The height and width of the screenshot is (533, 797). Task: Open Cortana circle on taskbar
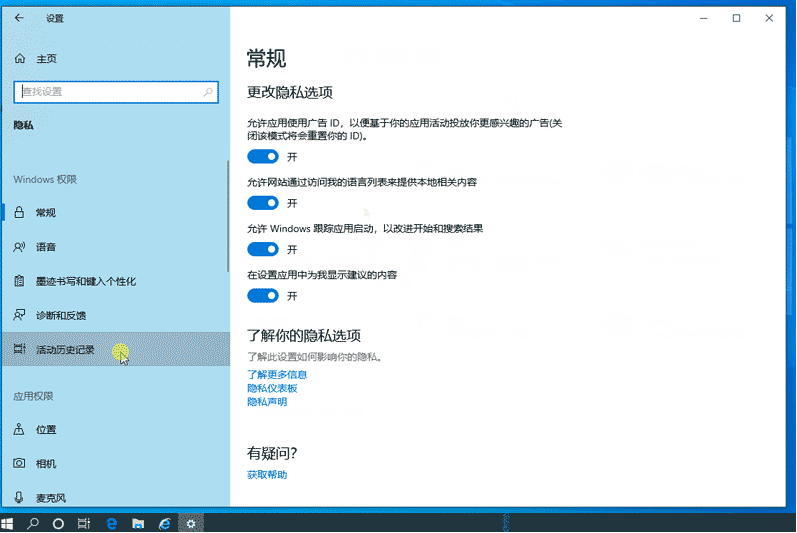(58, 524)
